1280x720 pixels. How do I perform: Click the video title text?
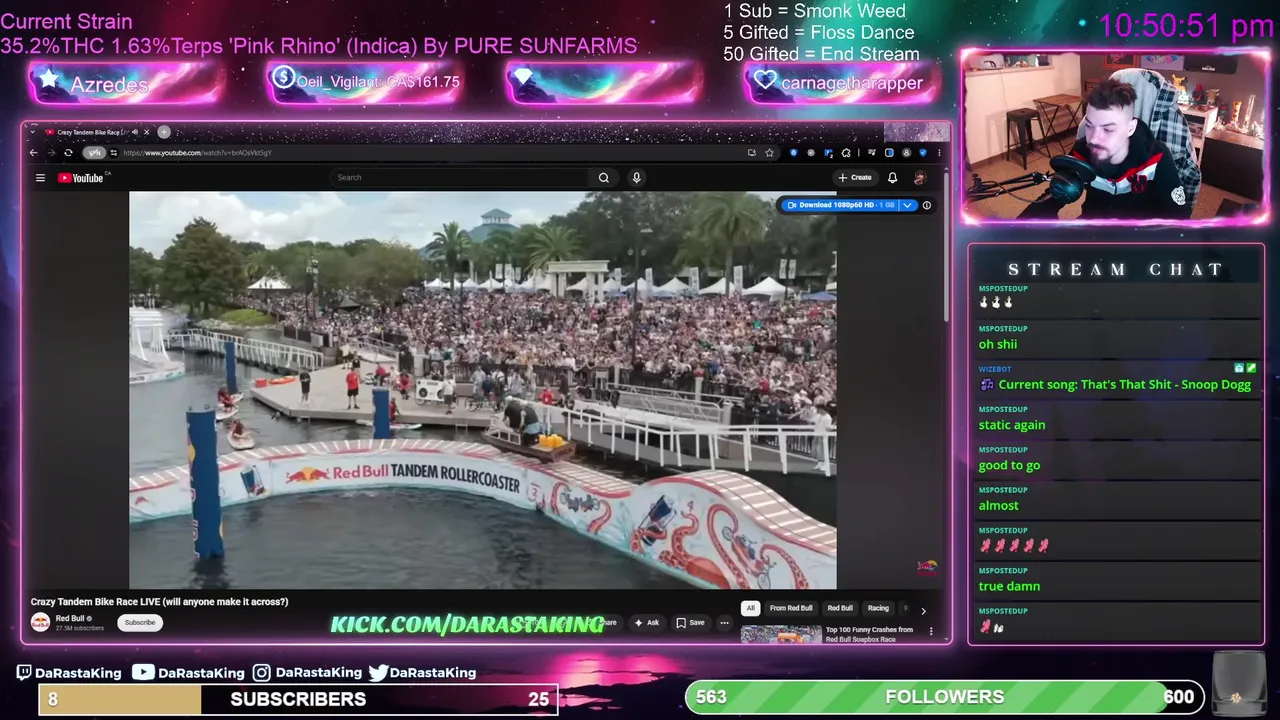[159, 602]
